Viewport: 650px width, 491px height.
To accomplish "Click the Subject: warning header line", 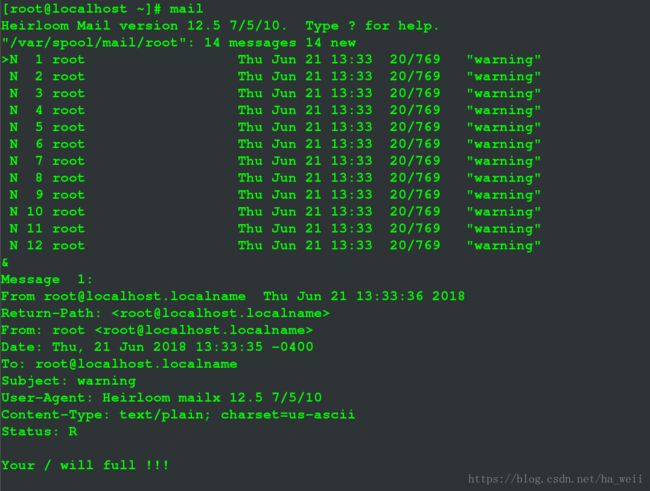I will (69, 381).
